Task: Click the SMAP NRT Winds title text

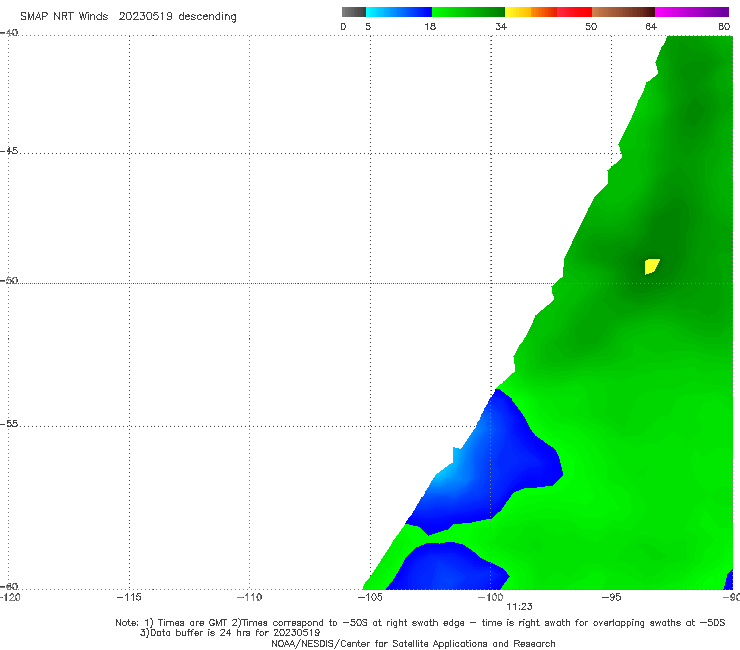Action: [x=64, y=17]
